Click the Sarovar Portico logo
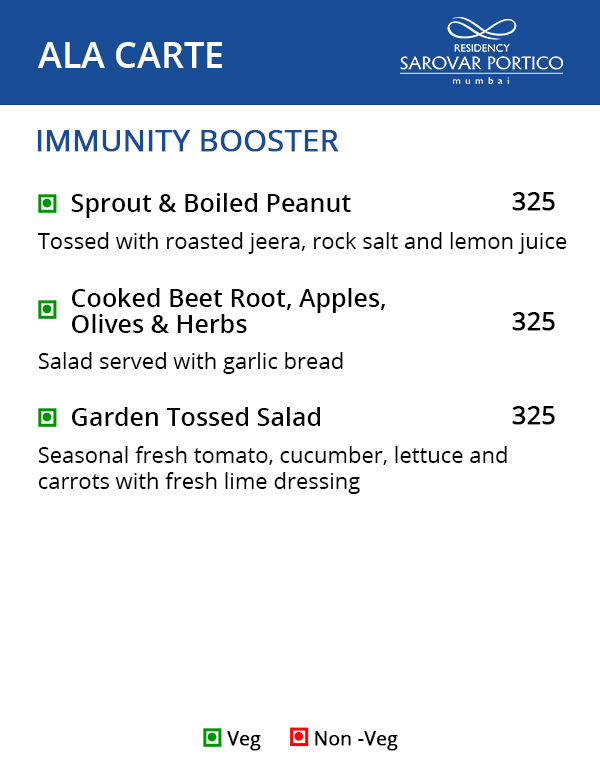This screenshot has height=768, width=600. (481, 51)
